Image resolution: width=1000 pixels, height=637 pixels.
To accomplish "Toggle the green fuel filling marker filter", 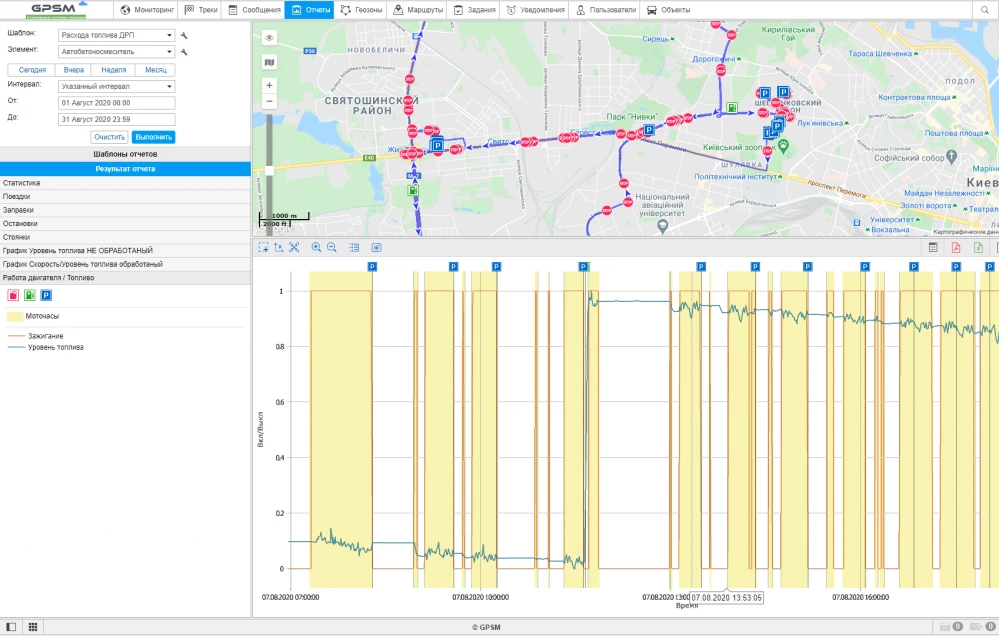I will tap(29, 295).
